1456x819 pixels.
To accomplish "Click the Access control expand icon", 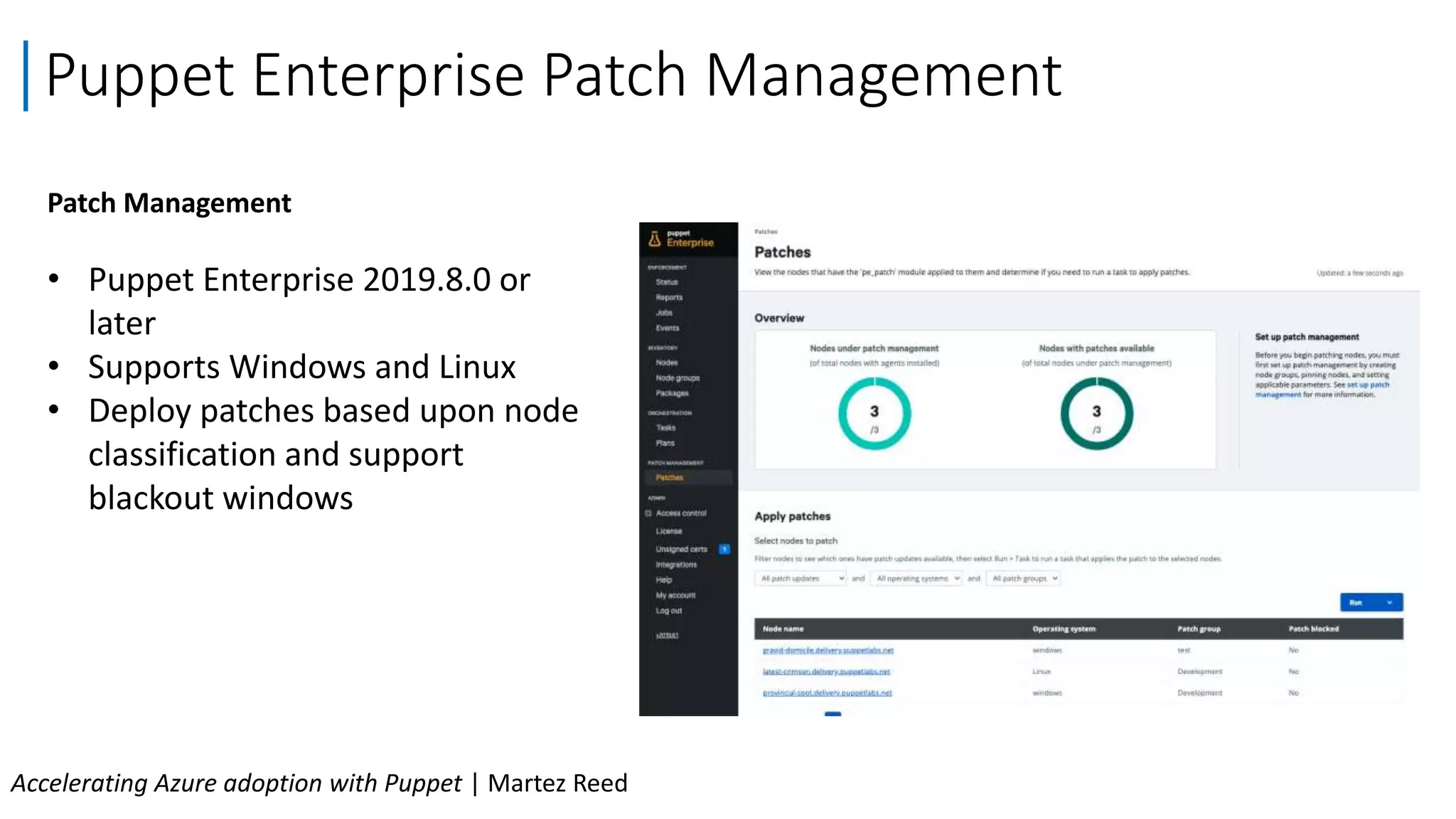I will pos(648,513).
